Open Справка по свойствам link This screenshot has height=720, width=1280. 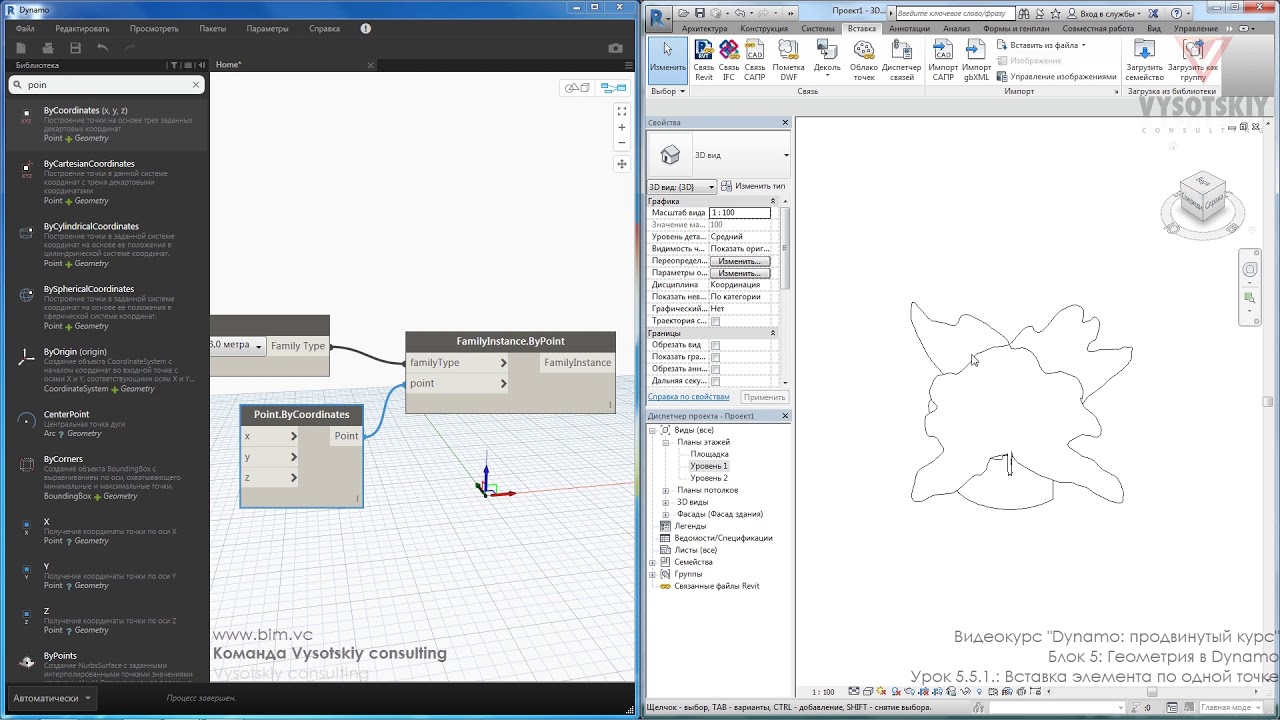[x=688, y=397]
